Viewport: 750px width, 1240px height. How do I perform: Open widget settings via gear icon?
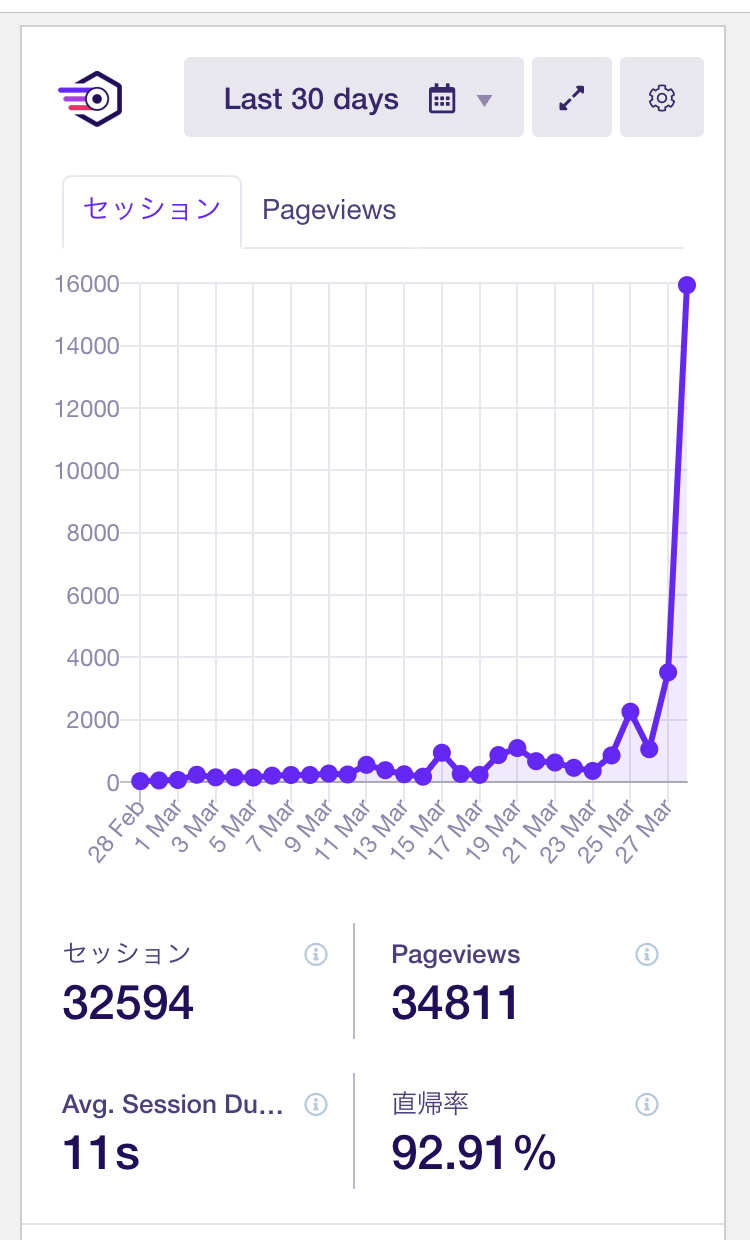(x=662, y=98)
